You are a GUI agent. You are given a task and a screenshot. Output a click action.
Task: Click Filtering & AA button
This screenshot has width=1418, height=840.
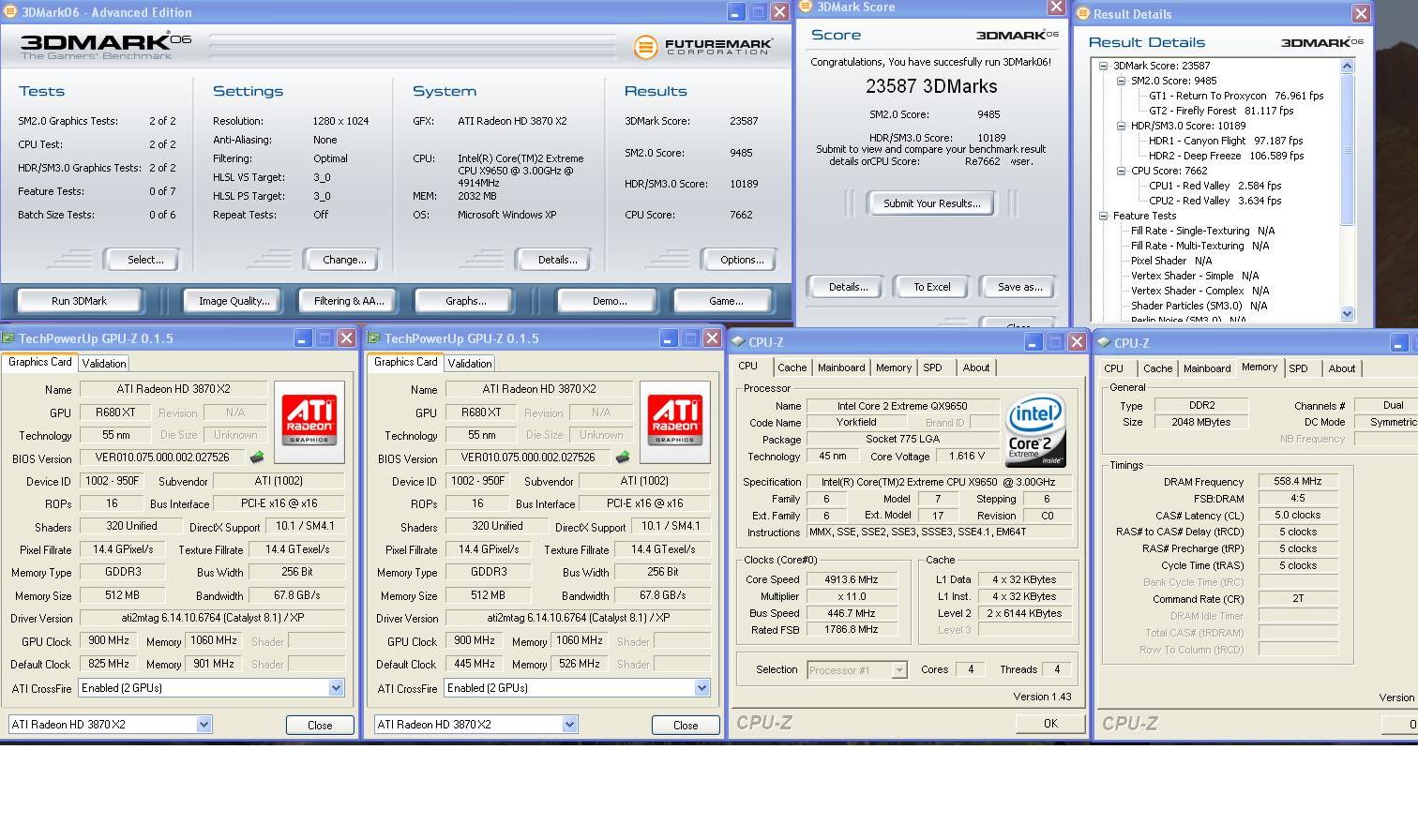(349, 301)
